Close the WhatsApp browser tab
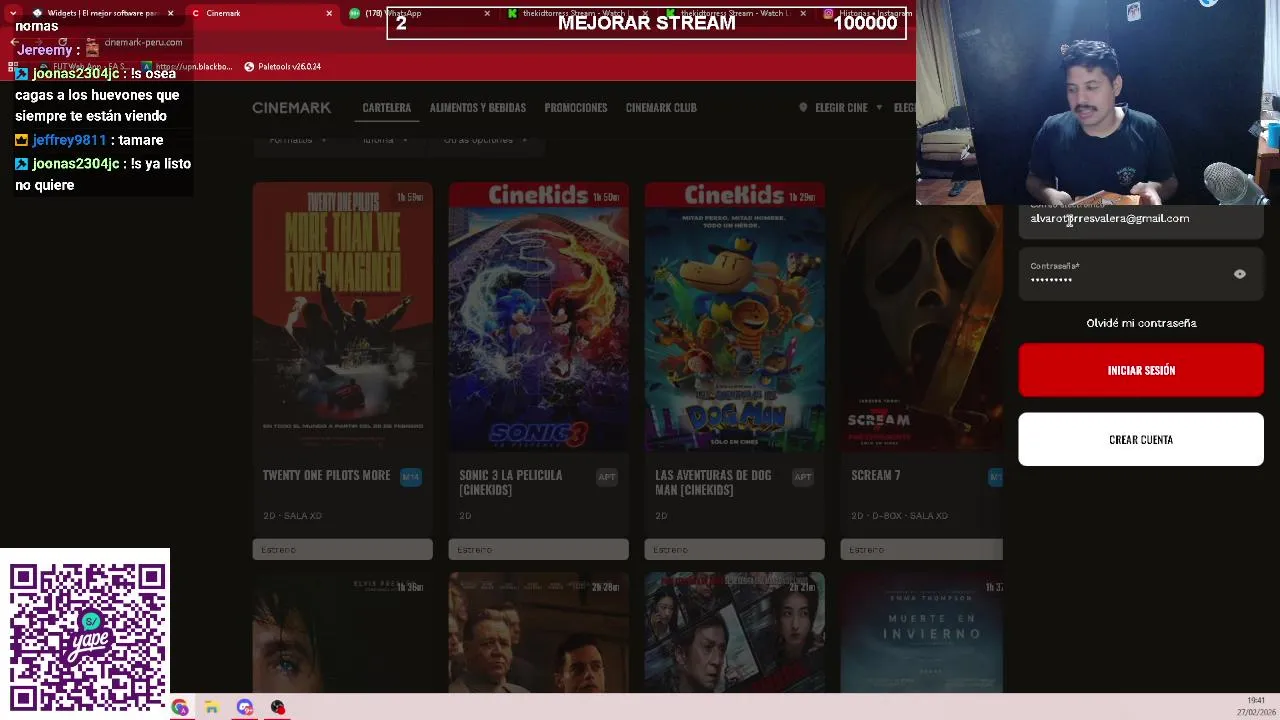Screen dimensions: 1280x720 click(487, 13)
